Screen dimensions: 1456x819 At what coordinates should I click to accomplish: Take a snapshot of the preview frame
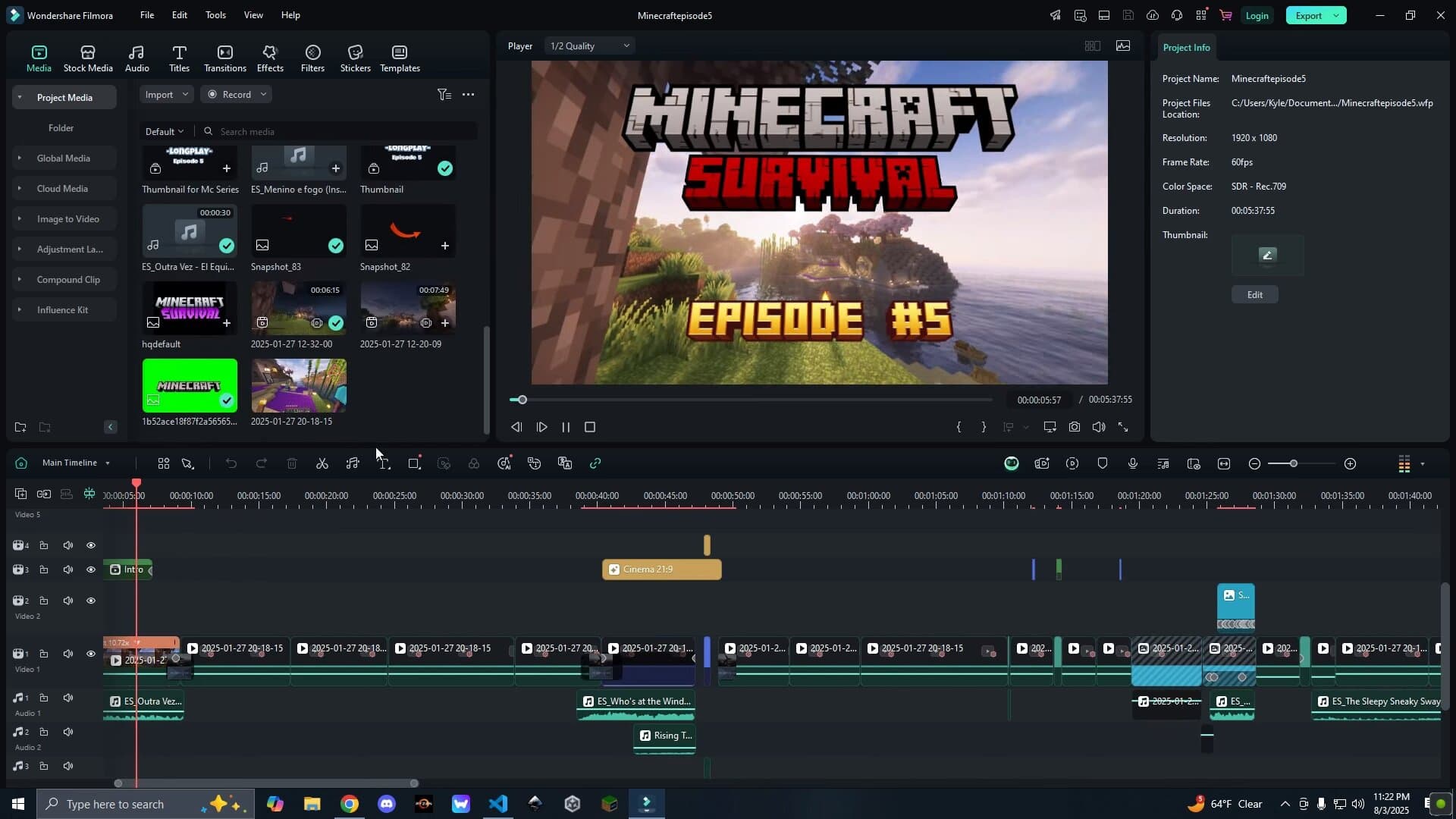[x=1075, y=427]
